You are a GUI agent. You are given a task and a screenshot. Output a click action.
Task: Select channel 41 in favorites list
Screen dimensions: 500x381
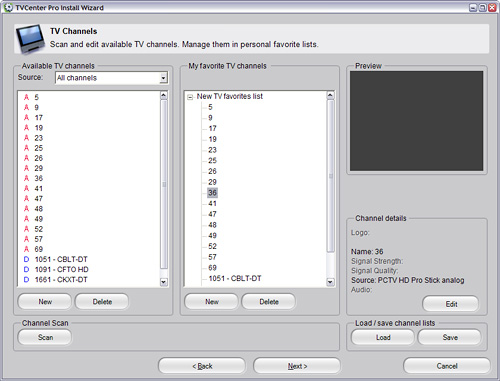(212, 203)
